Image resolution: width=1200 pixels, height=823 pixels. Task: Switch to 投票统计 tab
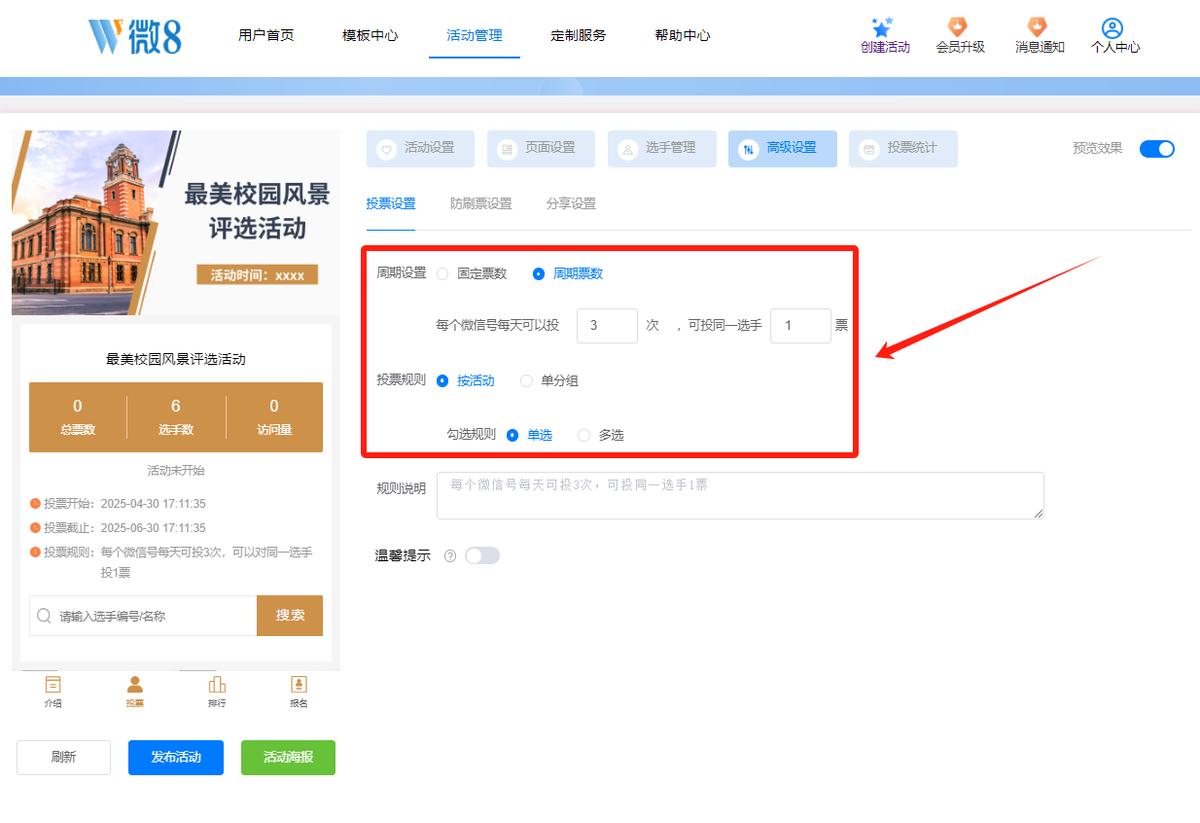click(903, 149)
